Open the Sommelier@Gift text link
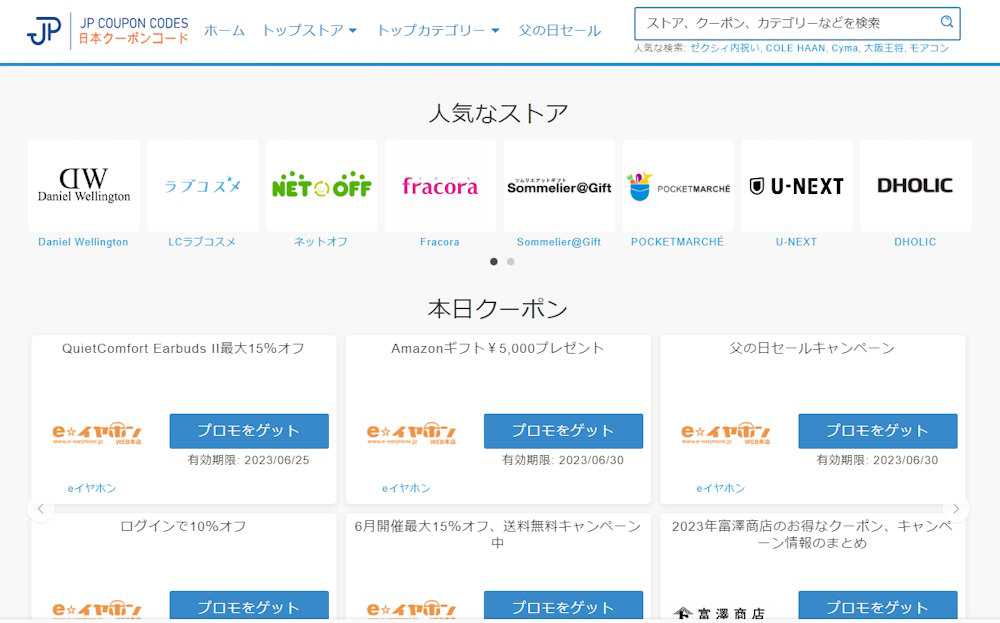The image size is (1000, 623). (559, 242)
